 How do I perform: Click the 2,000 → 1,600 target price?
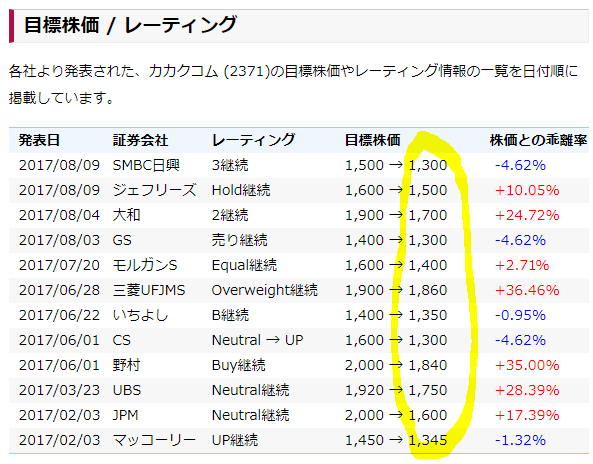click(x=396, y=415)
